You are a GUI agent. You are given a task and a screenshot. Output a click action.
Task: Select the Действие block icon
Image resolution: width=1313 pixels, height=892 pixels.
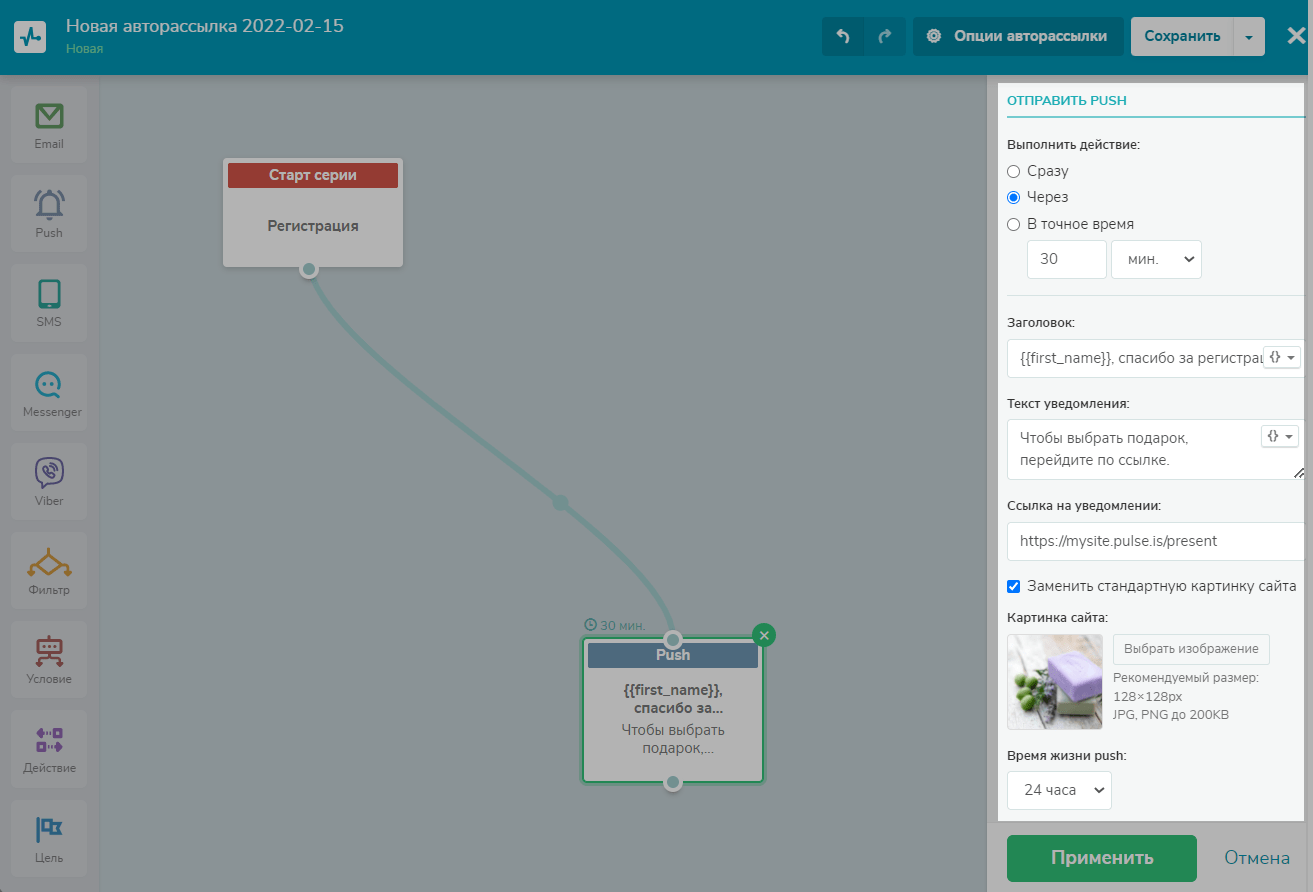click(49, 741)
